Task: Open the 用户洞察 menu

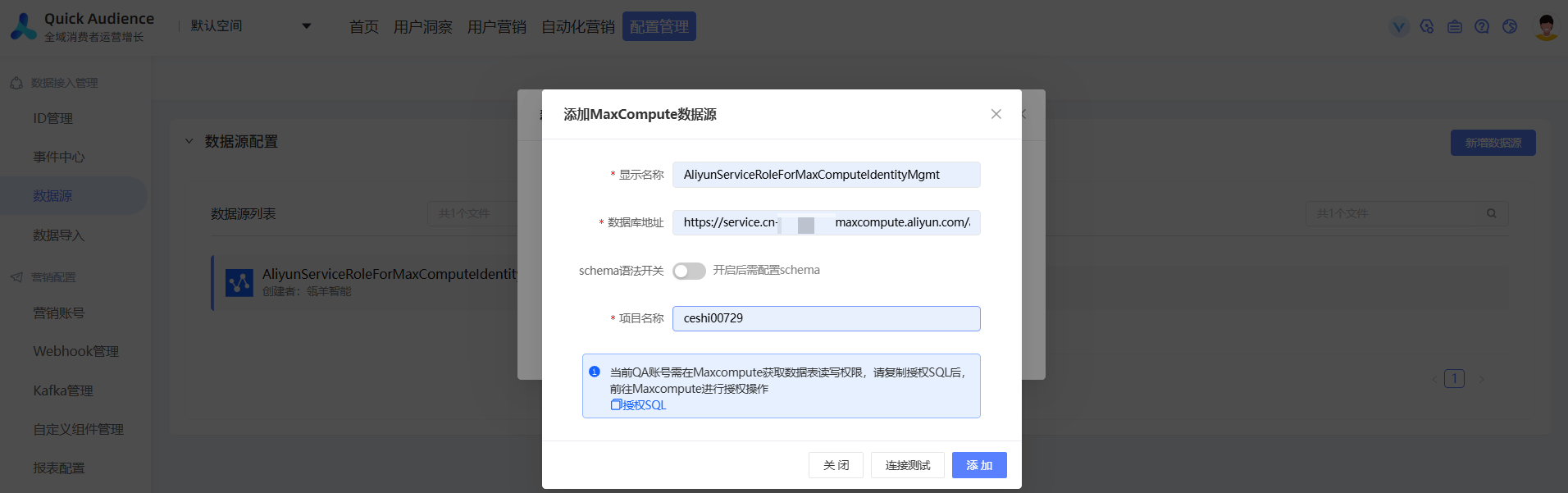Action: point(423,27)
